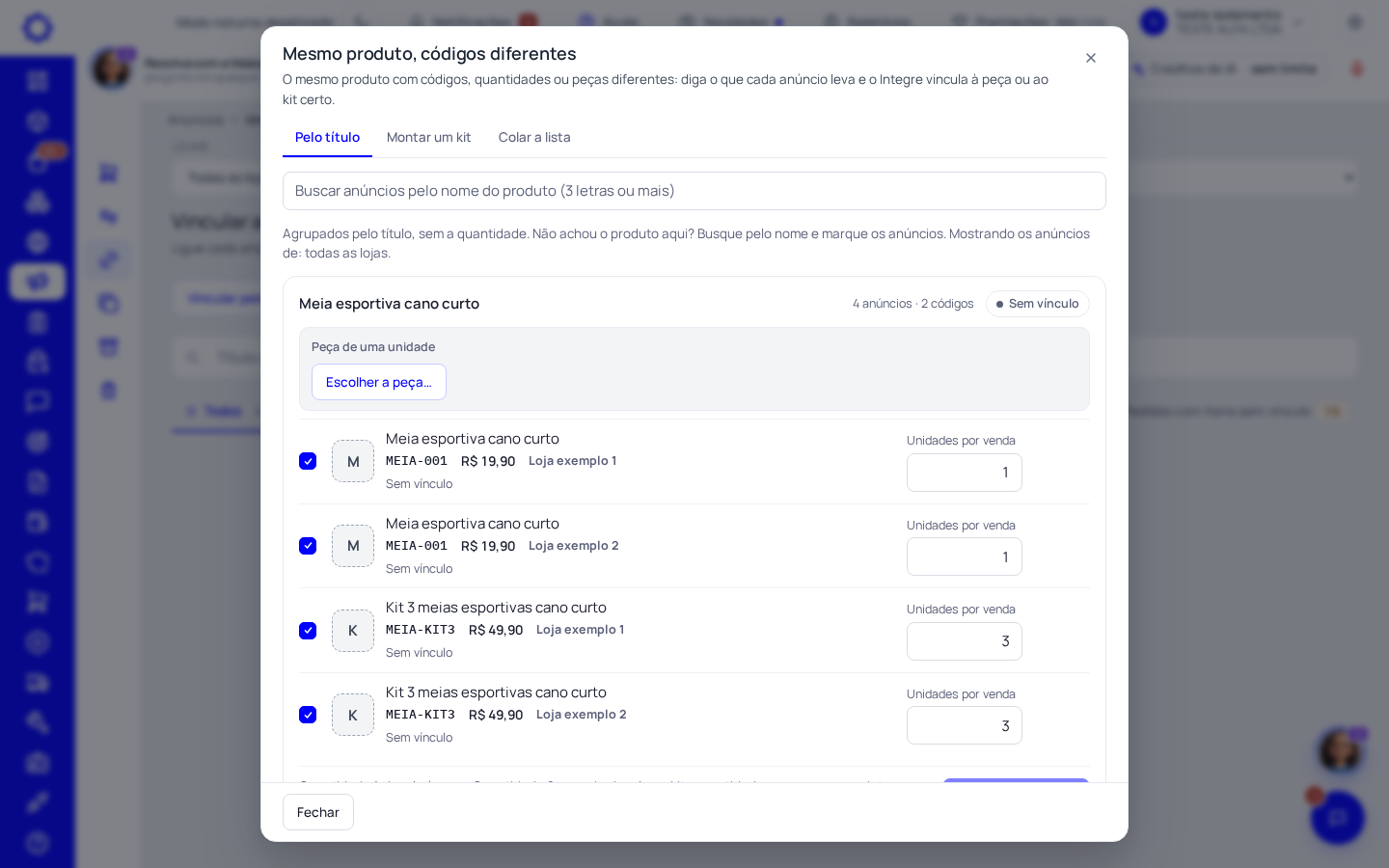
Task: Click the app logo icon in sidebar
Action: click(x=38, y=27)
